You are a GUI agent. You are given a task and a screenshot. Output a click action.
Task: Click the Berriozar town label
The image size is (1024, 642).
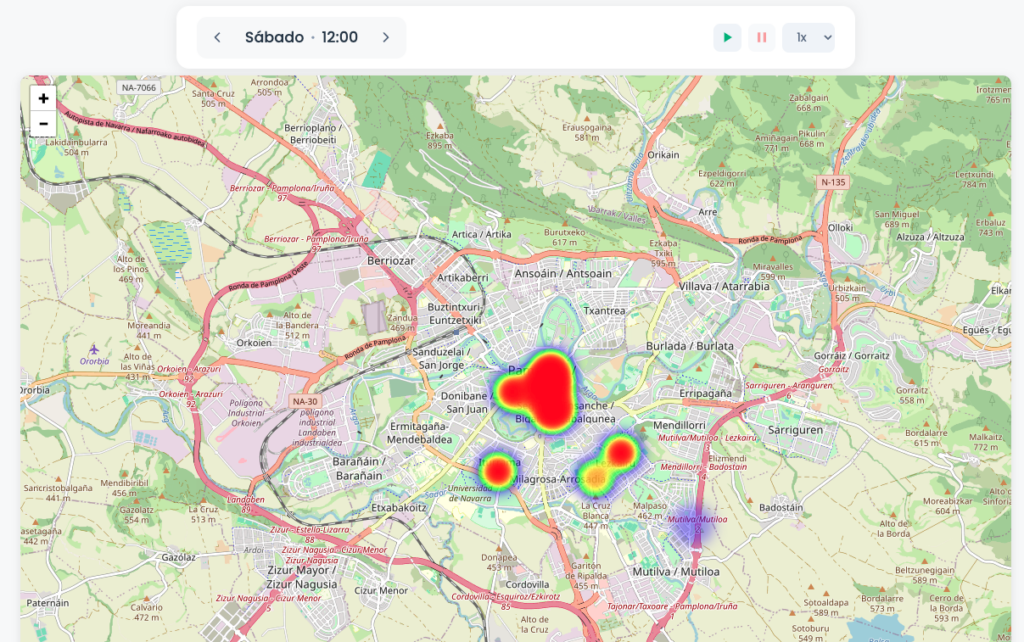[390, 260]
